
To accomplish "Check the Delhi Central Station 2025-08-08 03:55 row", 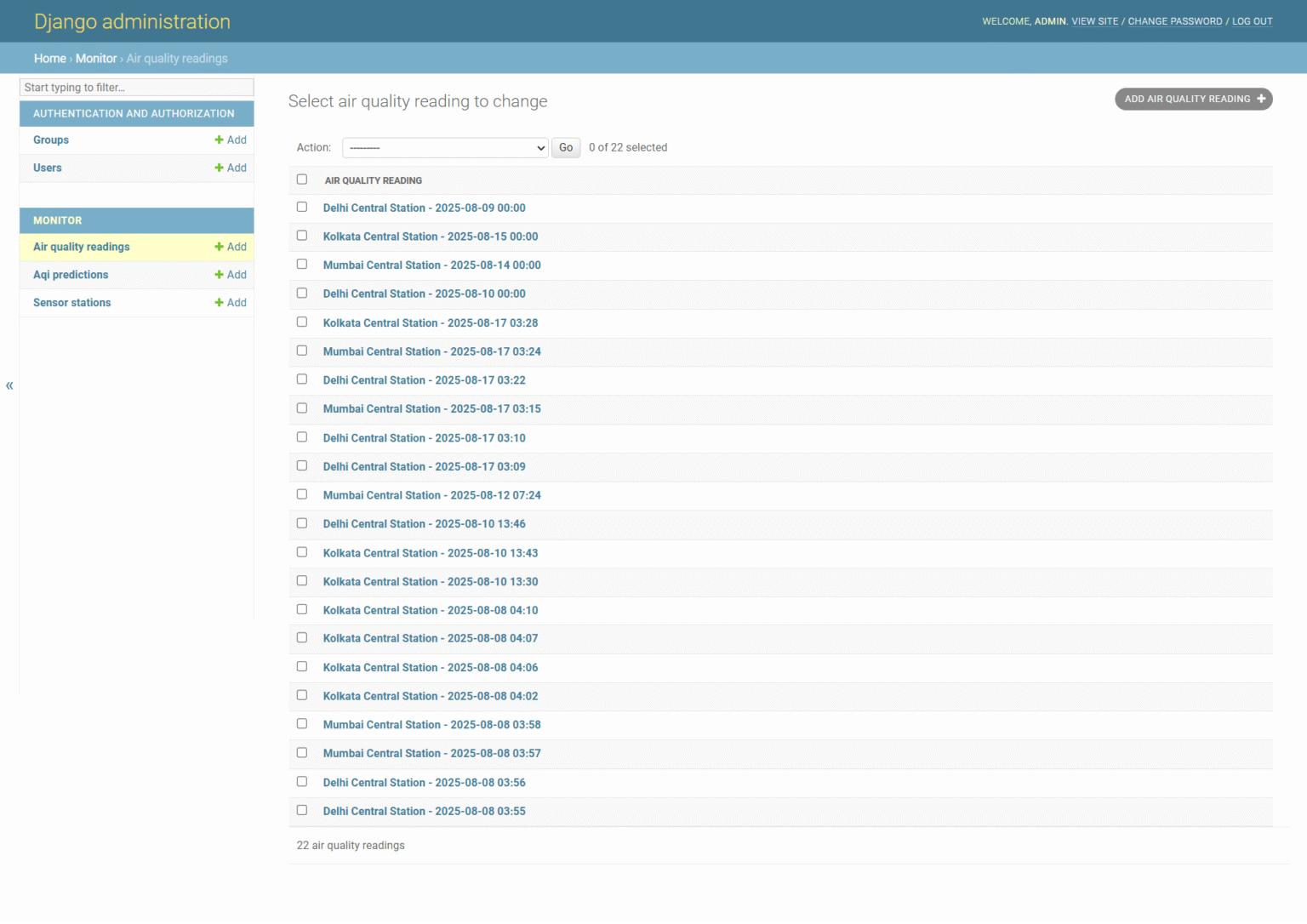I will 302,810.
